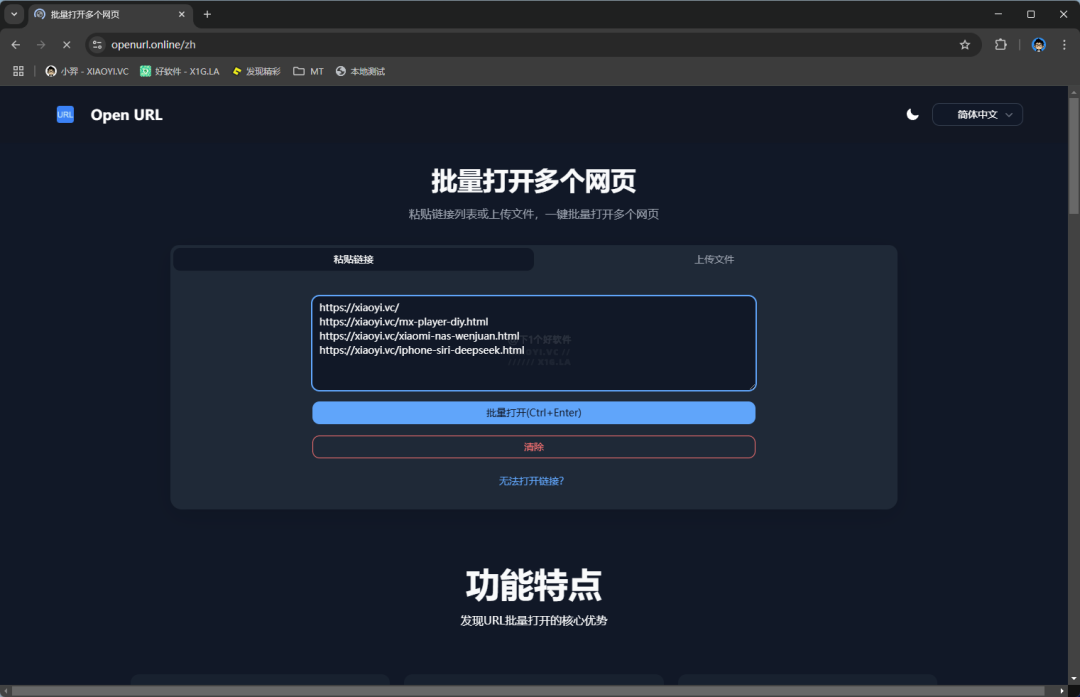This screenshot has height=697, width=1080.
Task: Click the site info icon in address bar
Action: [97, 45]
